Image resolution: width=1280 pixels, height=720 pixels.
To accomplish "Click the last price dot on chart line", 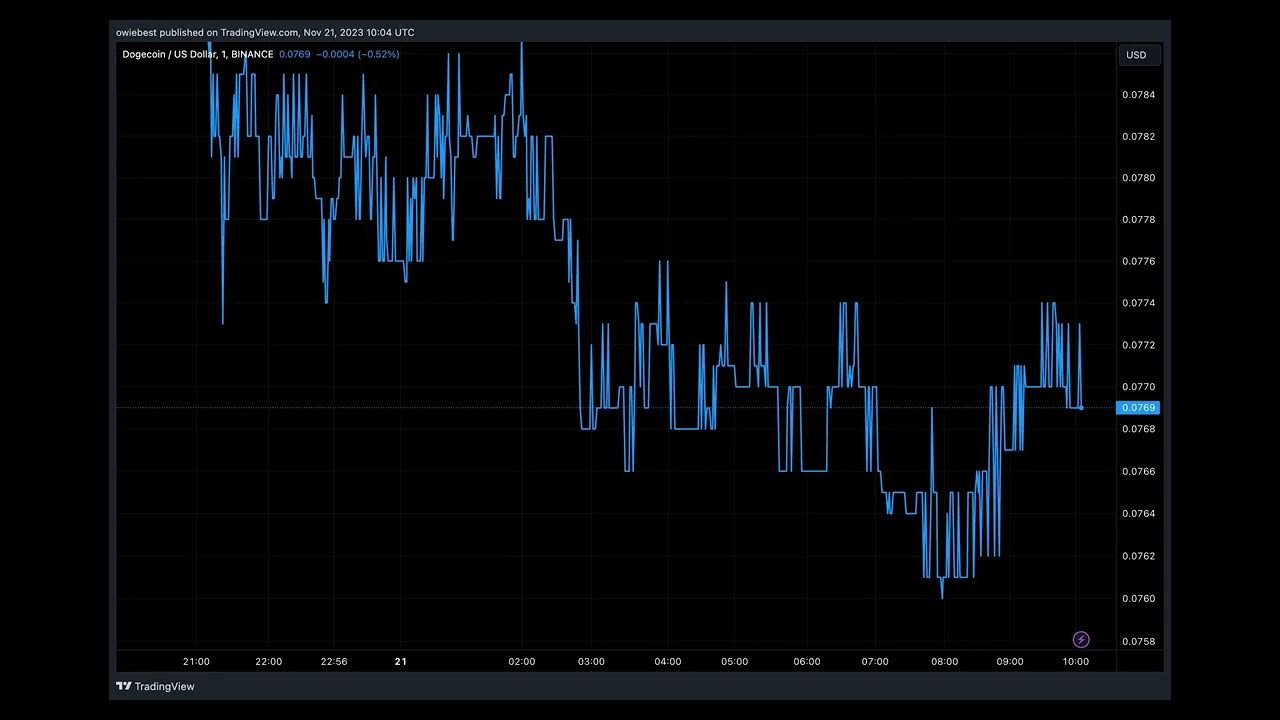I will pyautogui.click(x=1081, y=408).
